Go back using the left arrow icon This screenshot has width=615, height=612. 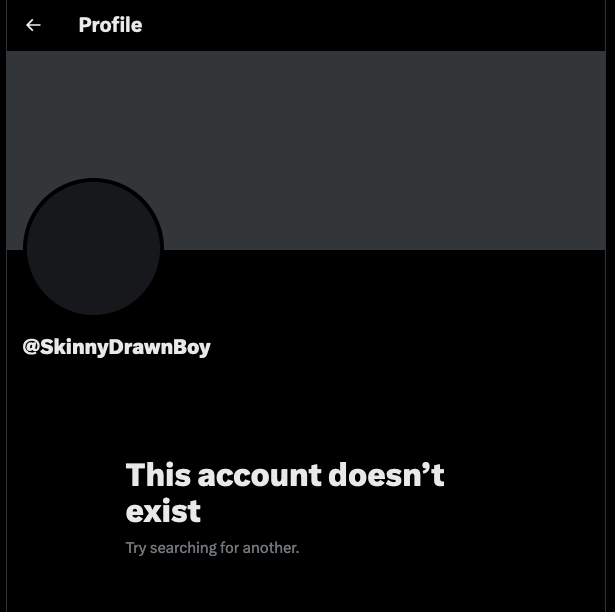pos(33,26)
